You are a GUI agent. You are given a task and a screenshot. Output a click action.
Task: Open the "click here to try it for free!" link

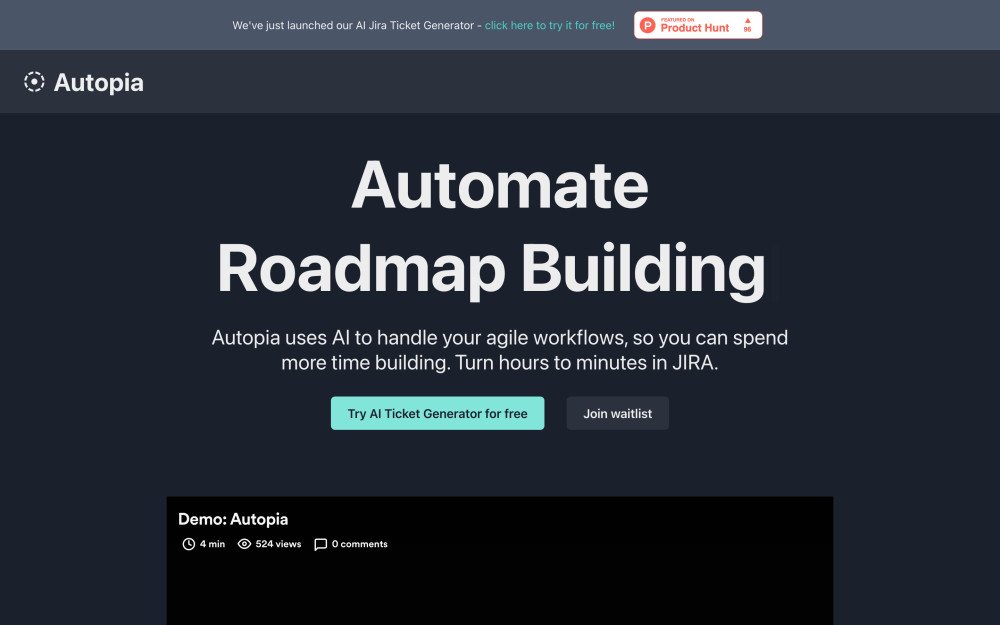tap(549, 25)
